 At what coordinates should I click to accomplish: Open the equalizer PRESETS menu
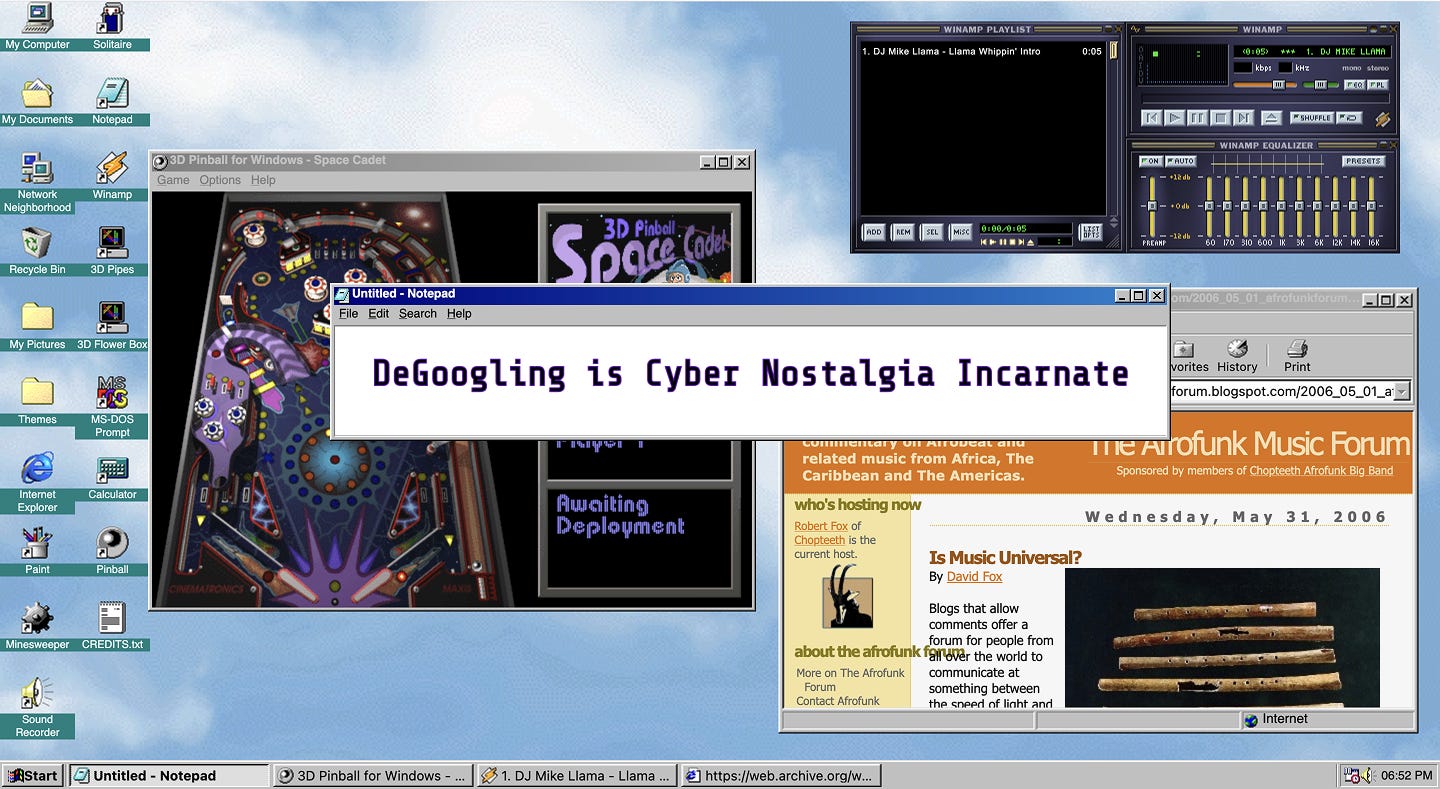1363,161
